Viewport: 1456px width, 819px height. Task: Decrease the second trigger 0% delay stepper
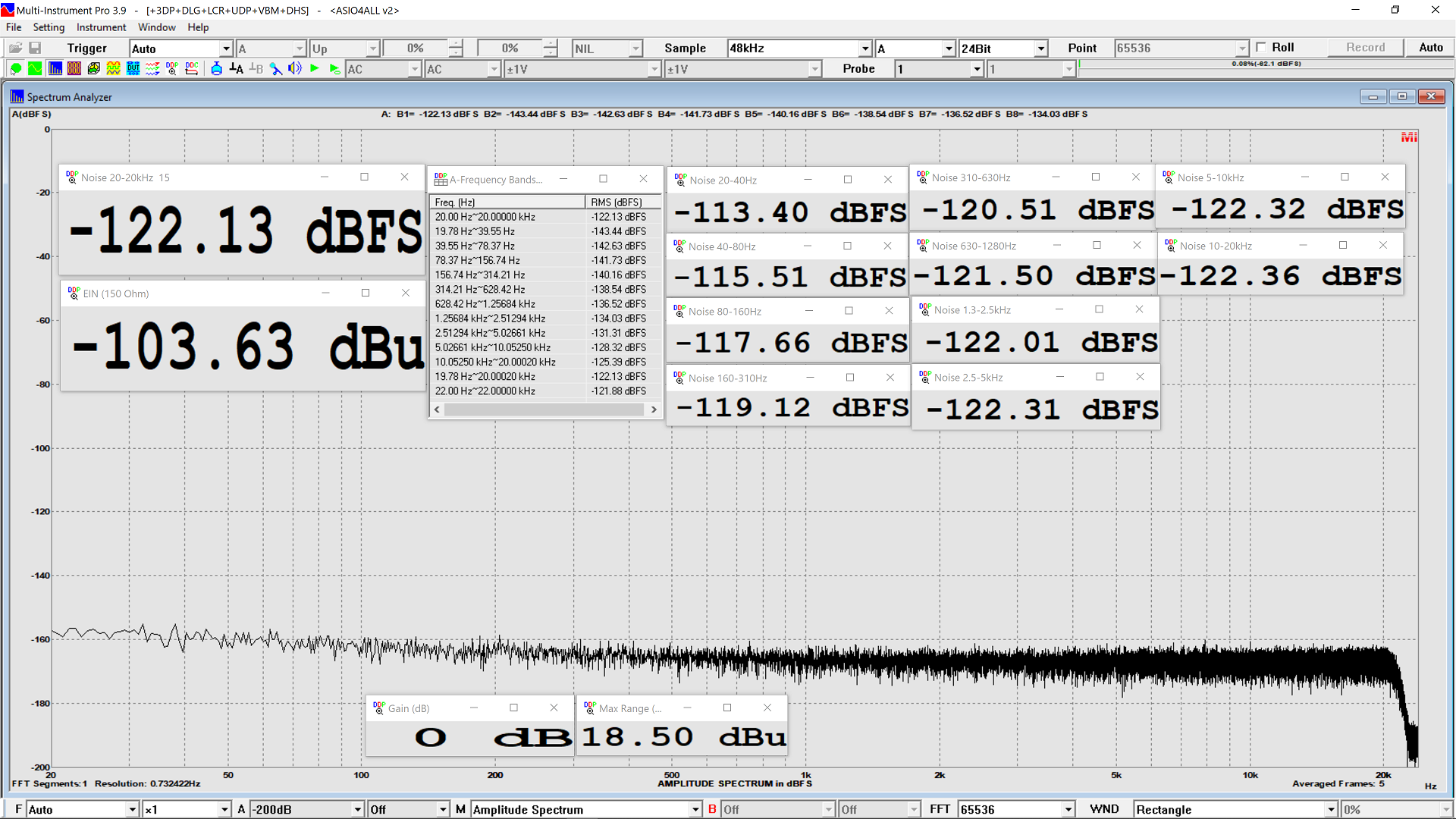pyautogui.click(x=551, y=52)
